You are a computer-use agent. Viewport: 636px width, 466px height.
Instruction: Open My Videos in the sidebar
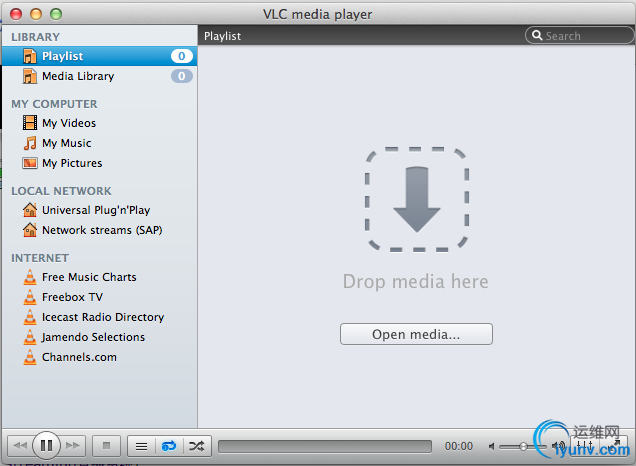[x=69, y=123]
